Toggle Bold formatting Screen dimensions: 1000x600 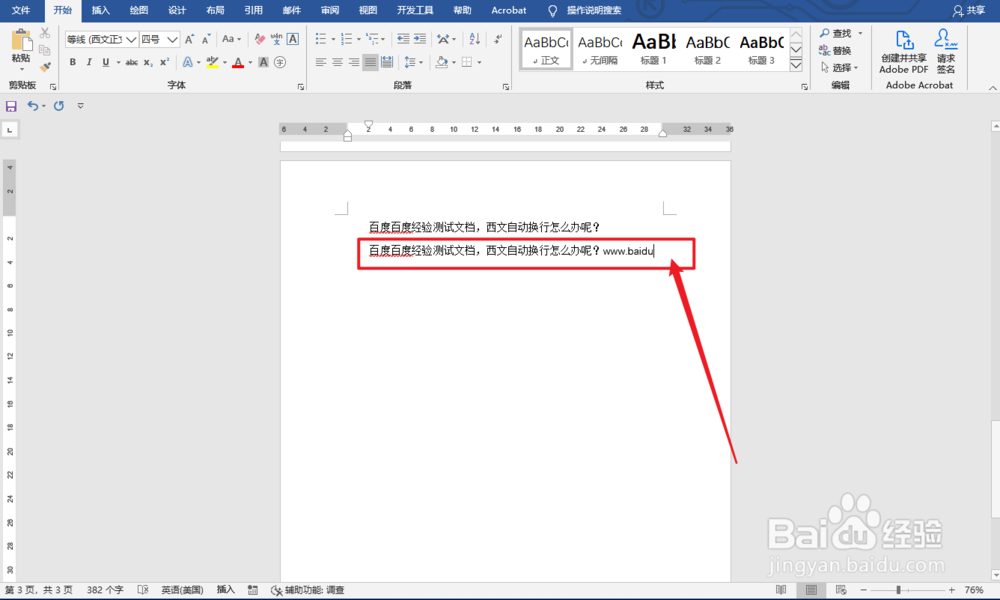(x=73, y=62)
